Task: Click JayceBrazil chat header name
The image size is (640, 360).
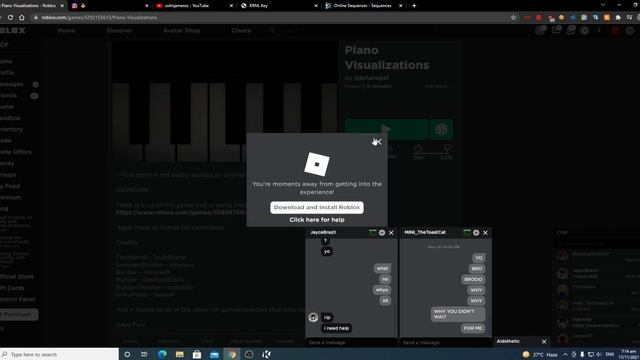Action: [323, 232]
